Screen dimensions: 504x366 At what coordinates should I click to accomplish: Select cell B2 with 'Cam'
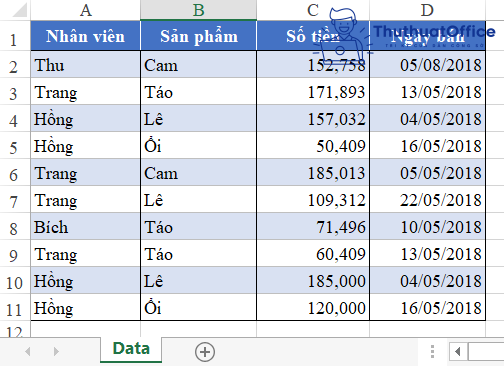pos(199,65)
